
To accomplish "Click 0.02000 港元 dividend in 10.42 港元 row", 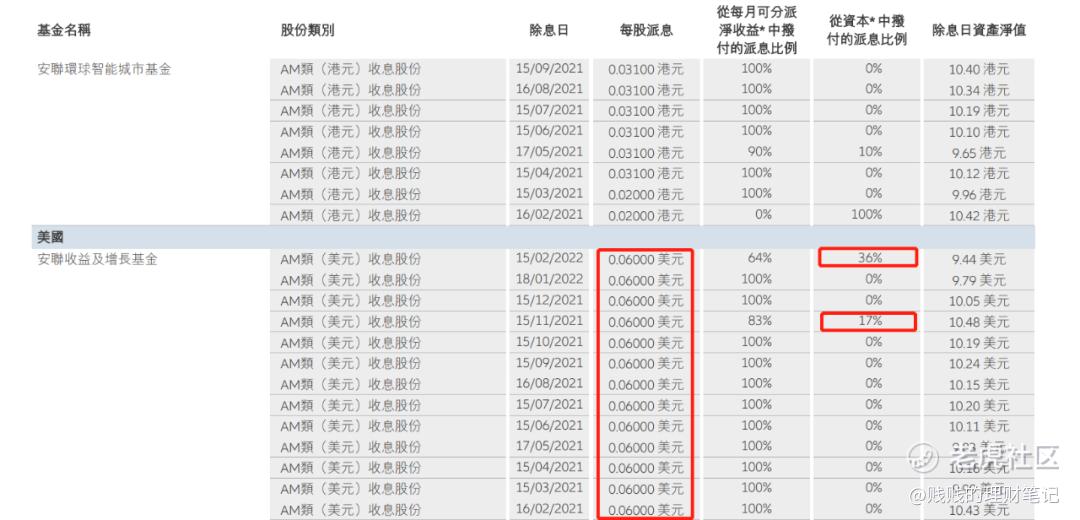I will (646, 216).
